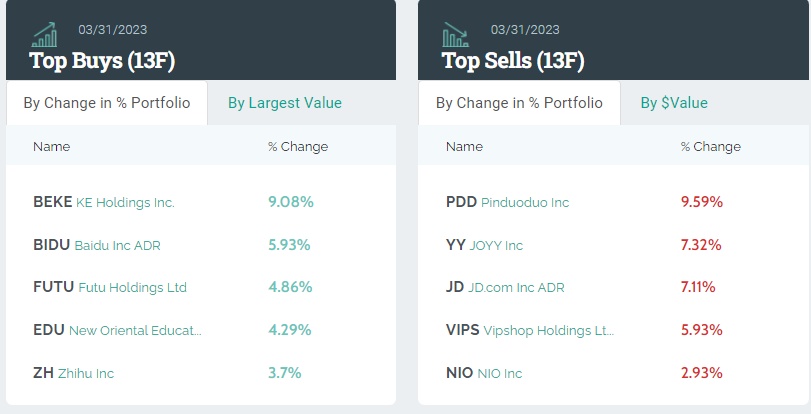Open the BIDU Baidu Inc ADR link
811x414 pixels.
[x=97, y=245]
